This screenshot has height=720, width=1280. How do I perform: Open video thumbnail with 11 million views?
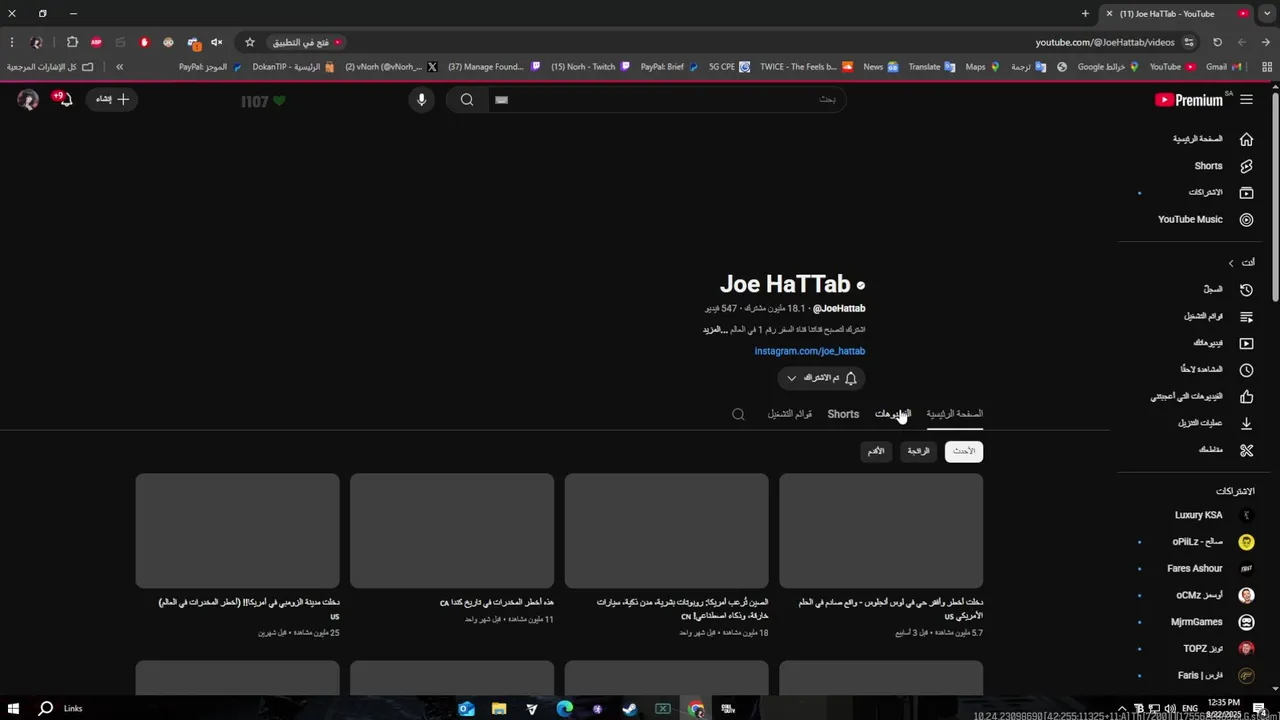tap(452, 531)
